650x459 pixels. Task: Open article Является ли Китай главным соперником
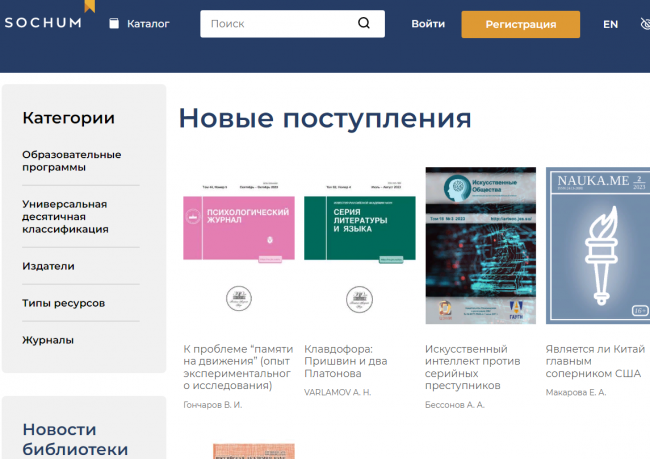[x=595, y=360]
